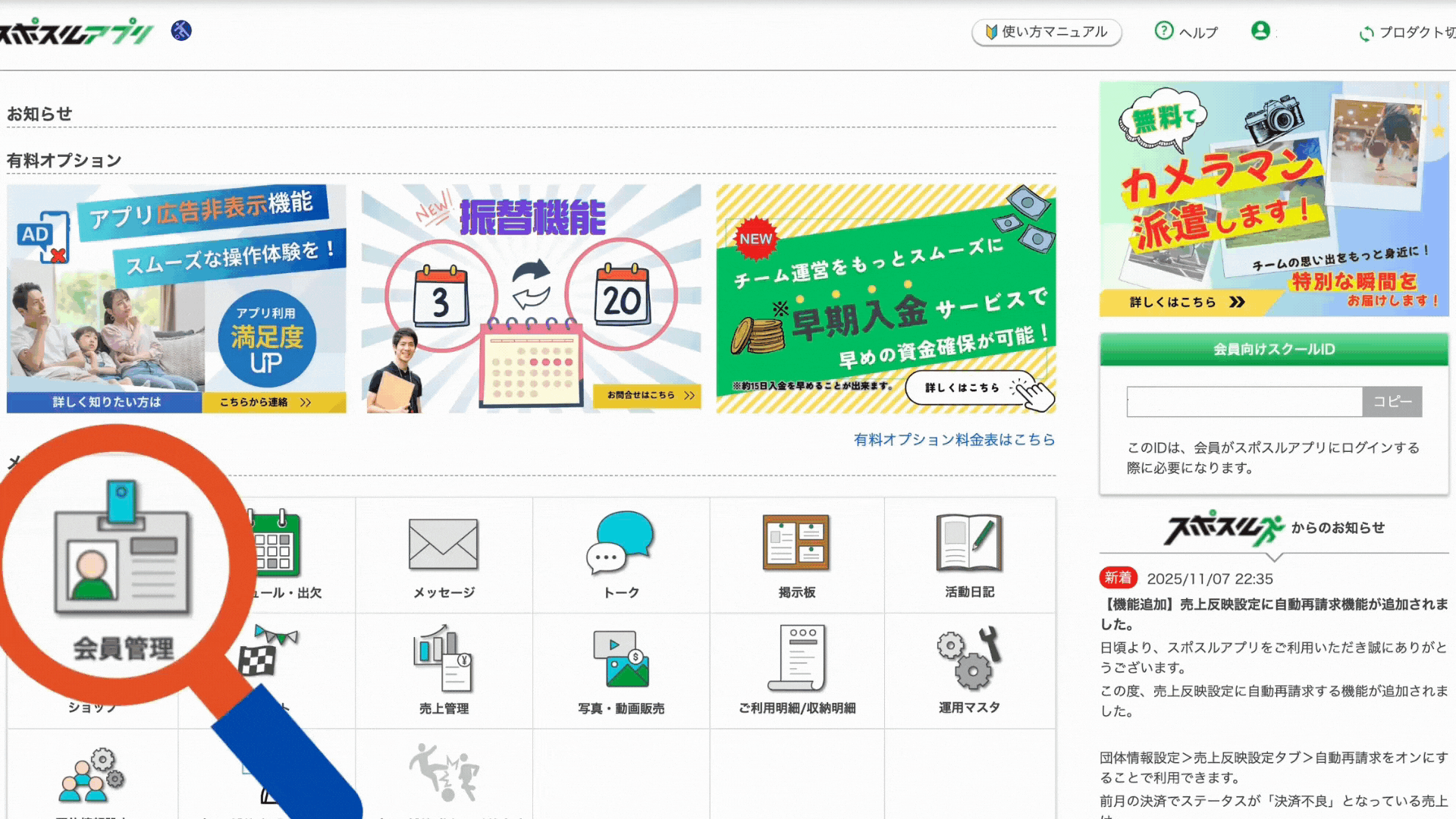Click the 掲示板 bulletin board icon
1456x819 pixels.
(796, 542)
